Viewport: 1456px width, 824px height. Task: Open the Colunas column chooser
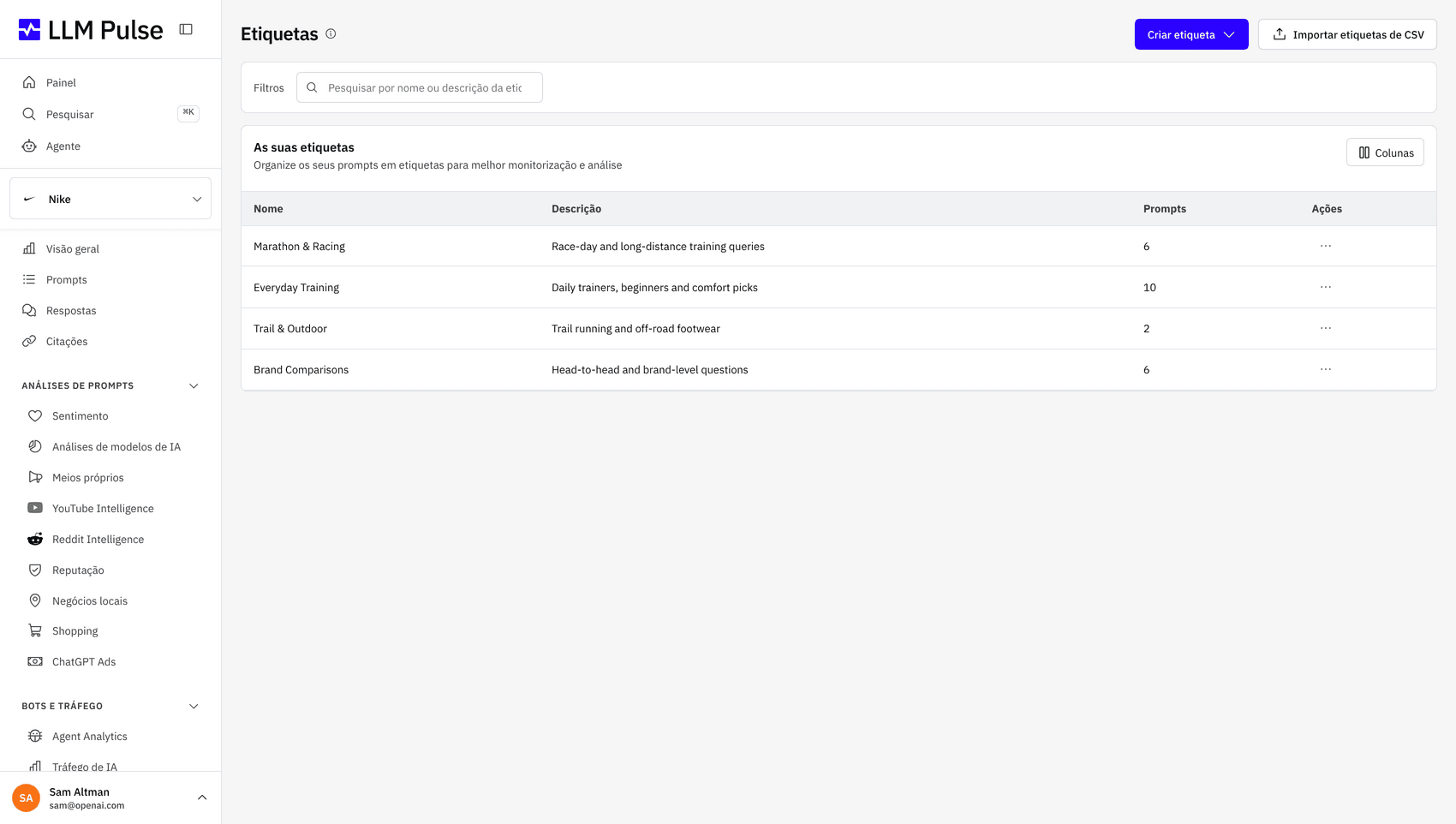[x=1385, y=152]
